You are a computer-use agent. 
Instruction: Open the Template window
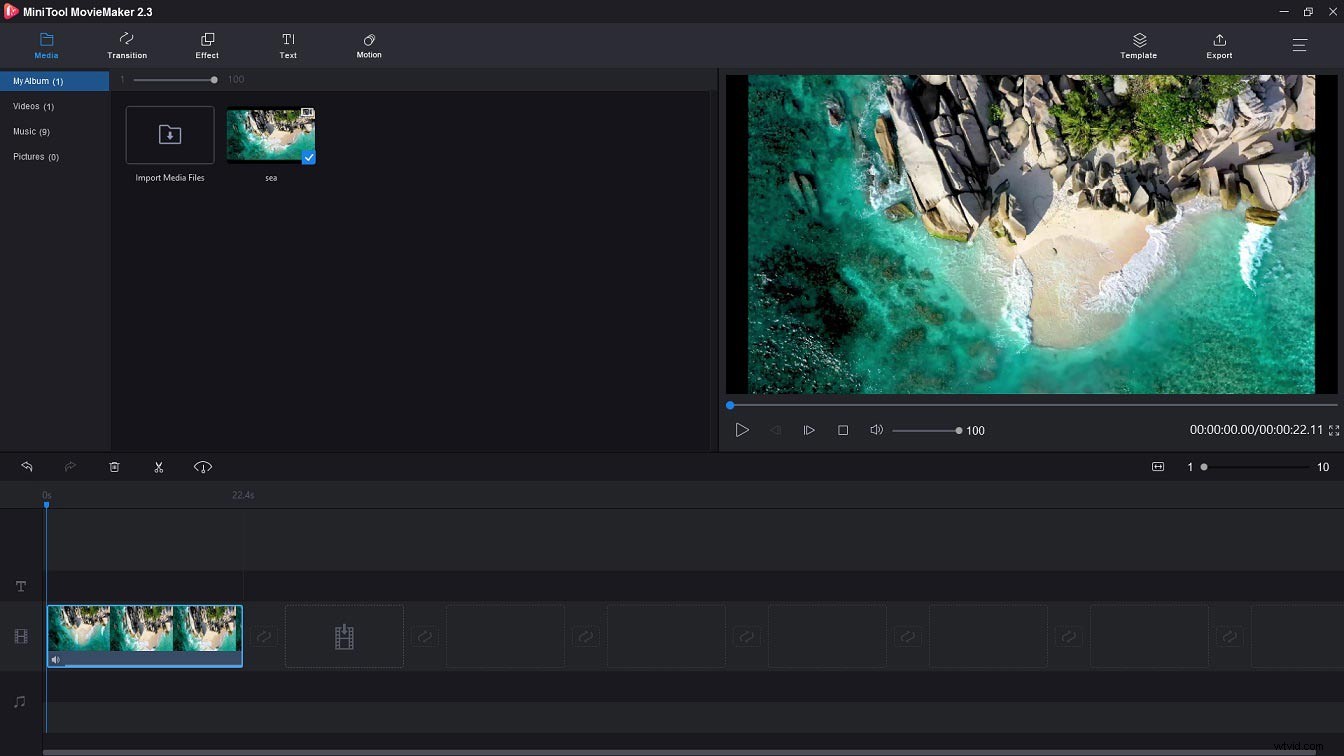pos(1138,45)
